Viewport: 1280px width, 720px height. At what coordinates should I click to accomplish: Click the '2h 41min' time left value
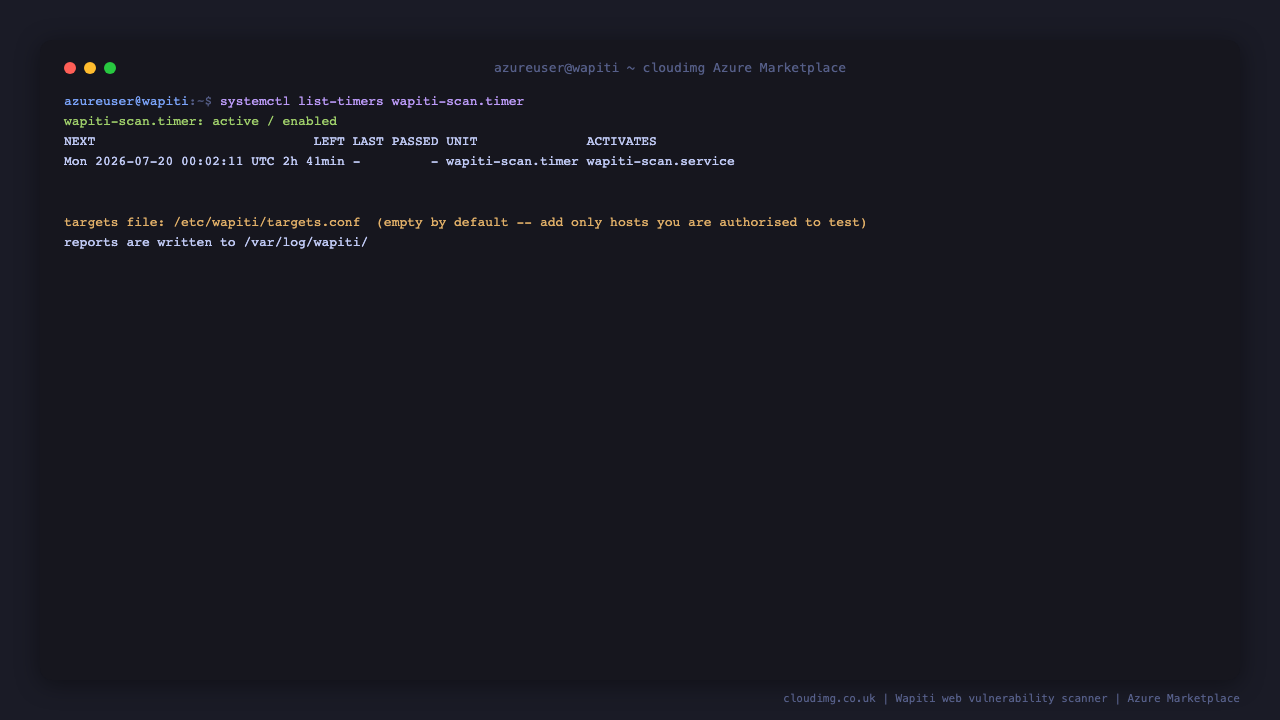click(314, 162)
